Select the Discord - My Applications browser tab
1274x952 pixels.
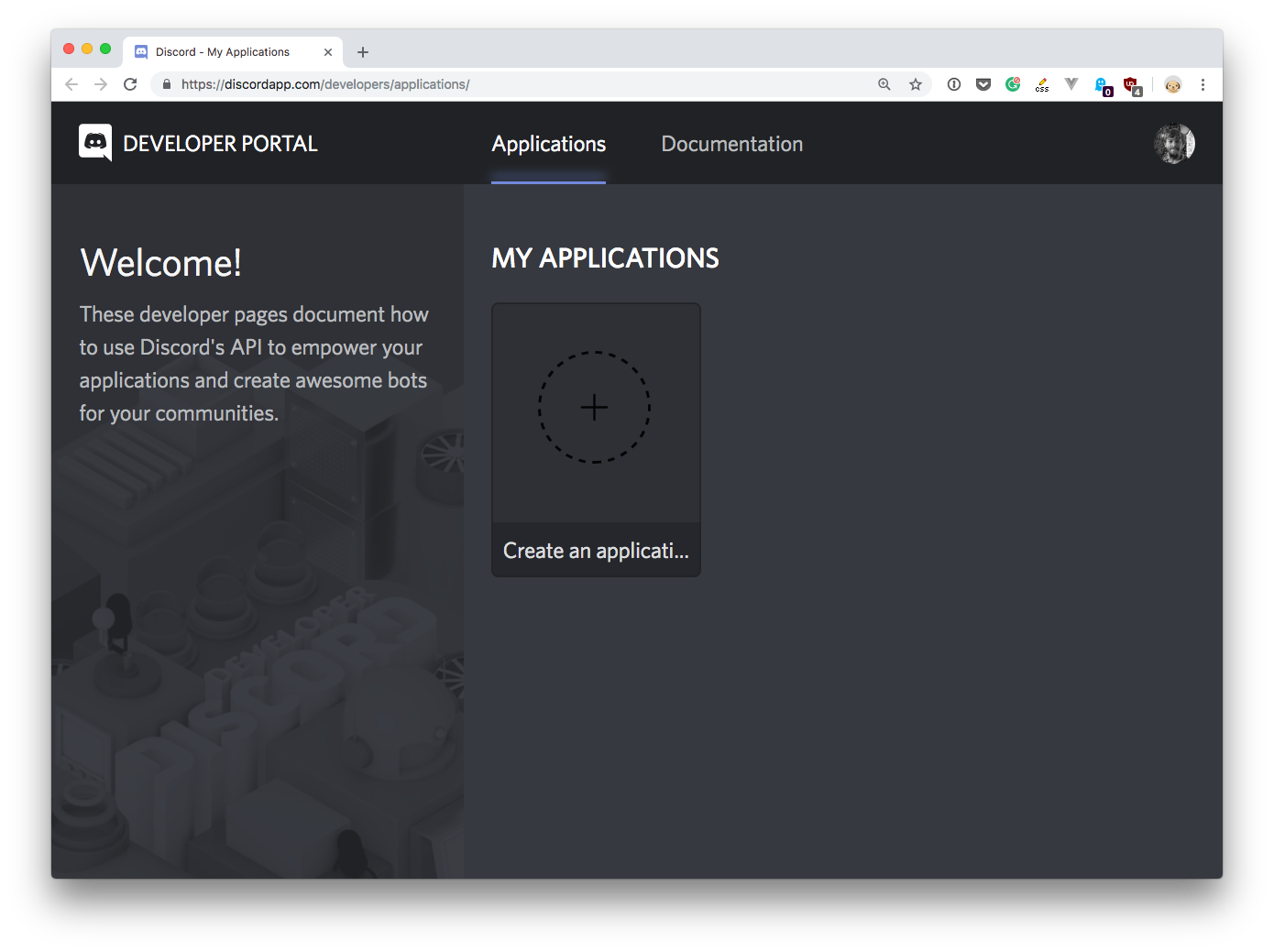tap(233, 52)
